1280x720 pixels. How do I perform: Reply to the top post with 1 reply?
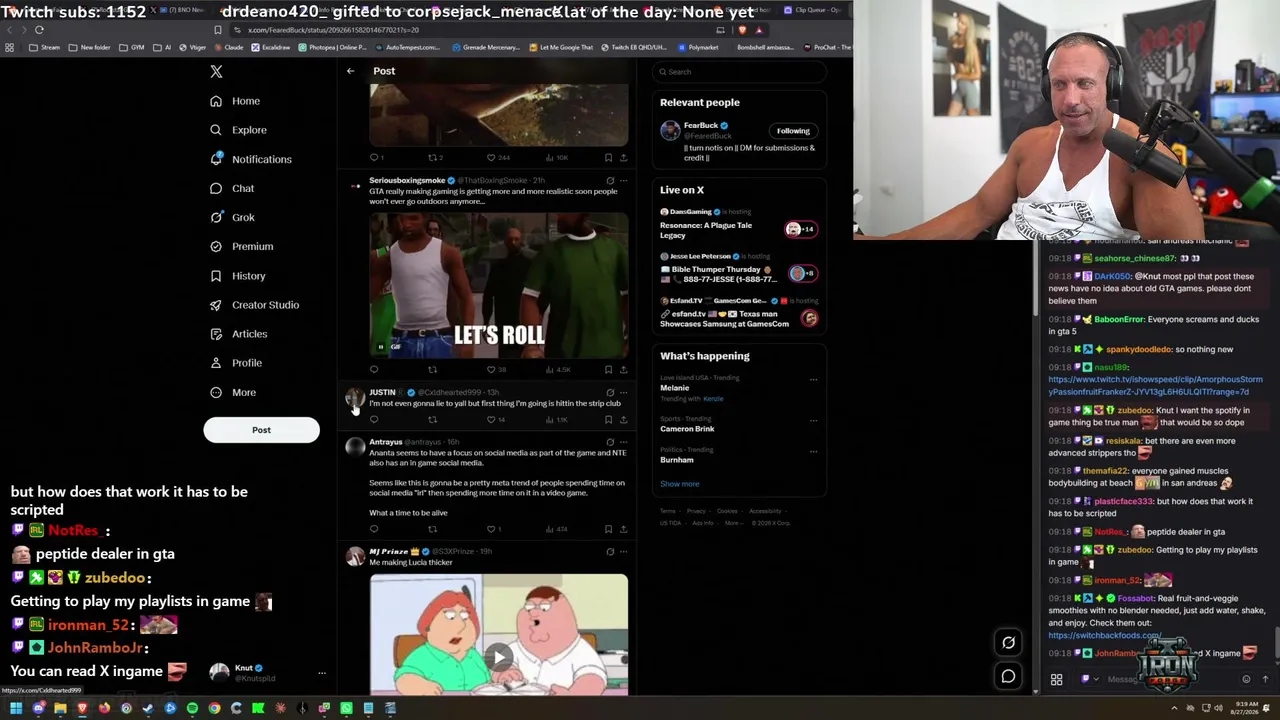(x=374, y=157)
